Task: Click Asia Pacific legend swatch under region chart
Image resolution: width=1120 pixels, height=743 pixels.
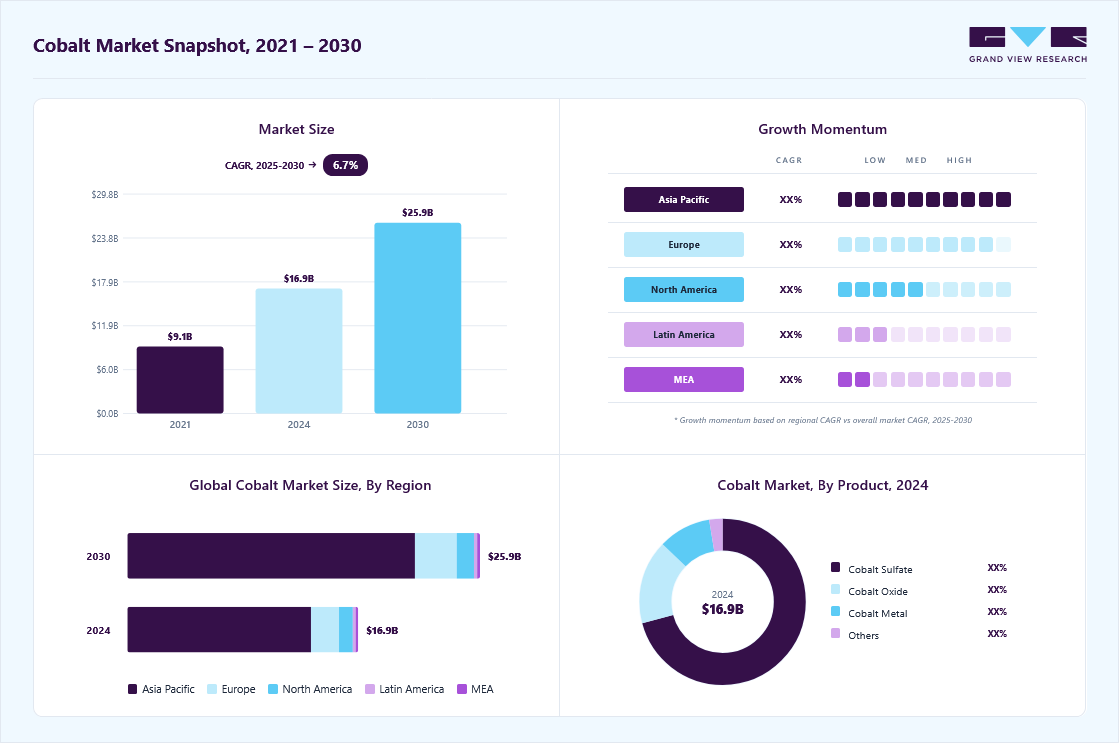Action: coord(132,689)
